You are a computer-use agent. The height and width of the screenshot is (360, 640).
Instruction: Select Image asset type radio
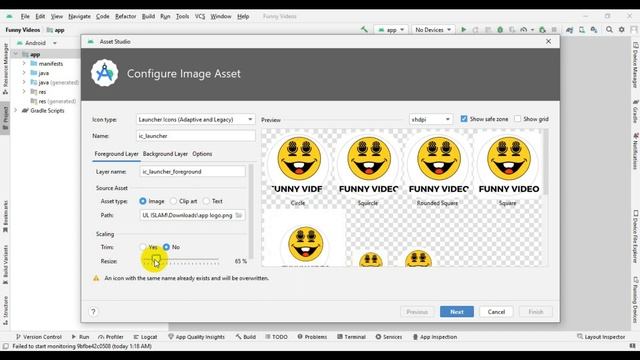[142, 201]
